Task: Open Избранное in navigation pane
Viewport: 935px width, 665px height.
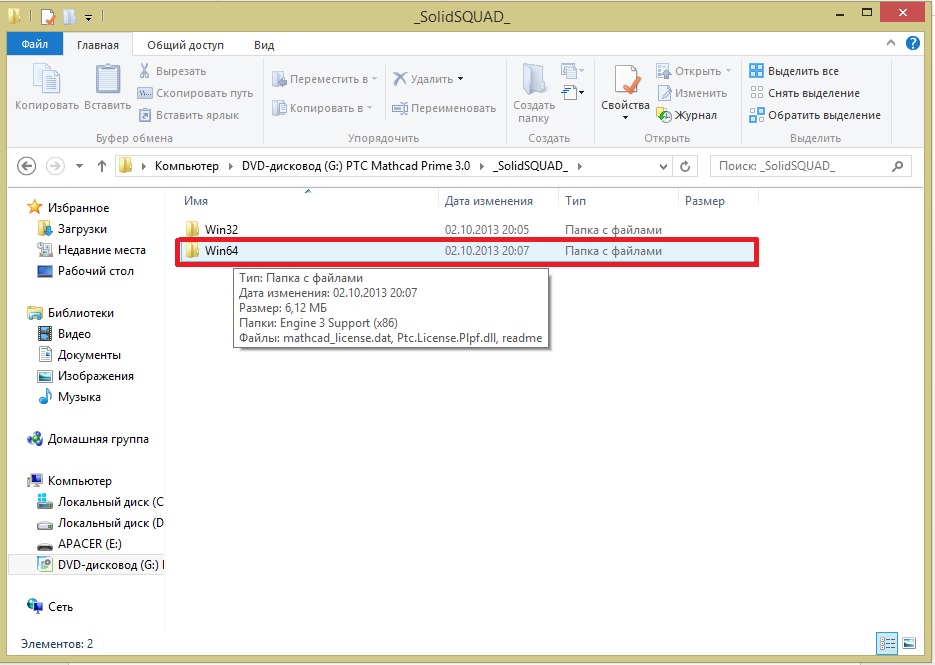Action: [x=78, y=208]
